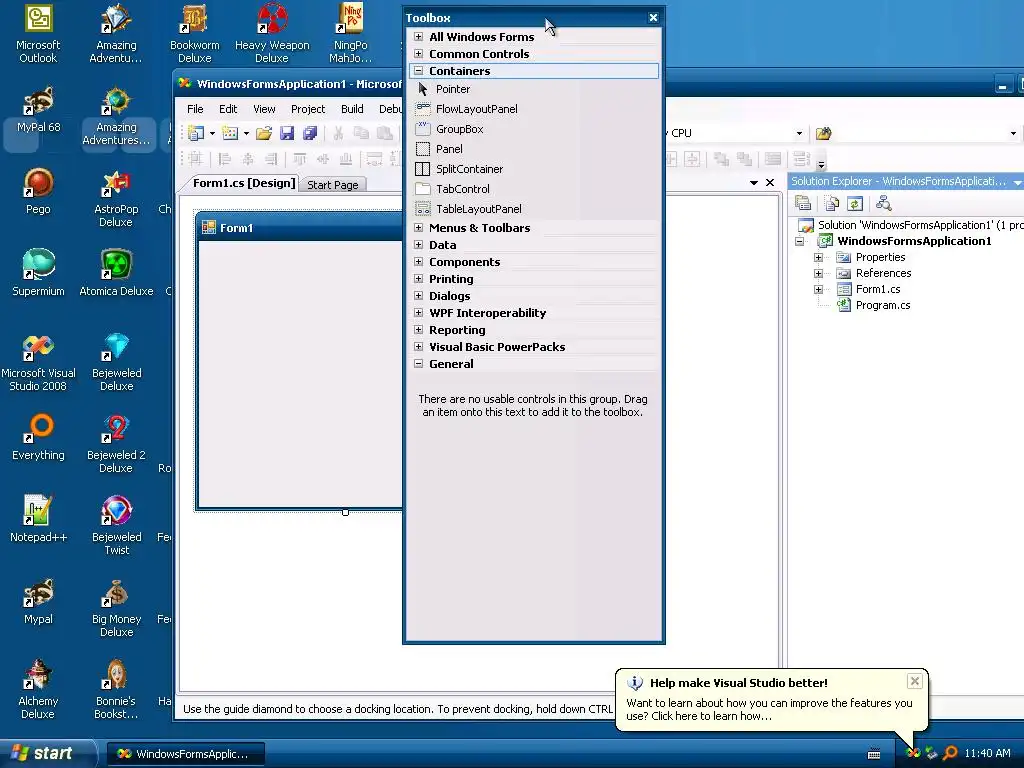This screenshot has height=768, width=1024.
Task: Click the Open File folder icon
Action: point(264,133)
